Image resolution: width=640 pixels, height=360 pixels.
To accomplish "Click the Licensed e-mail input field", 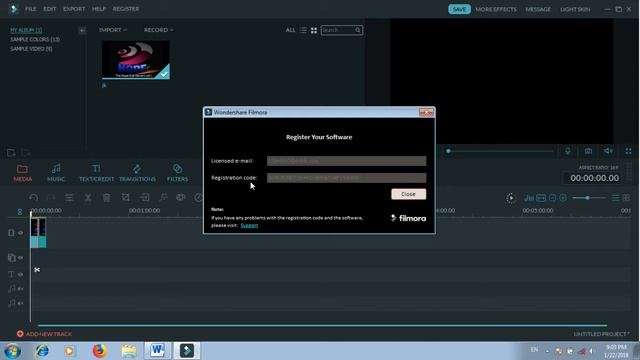I will coord(347,161).
